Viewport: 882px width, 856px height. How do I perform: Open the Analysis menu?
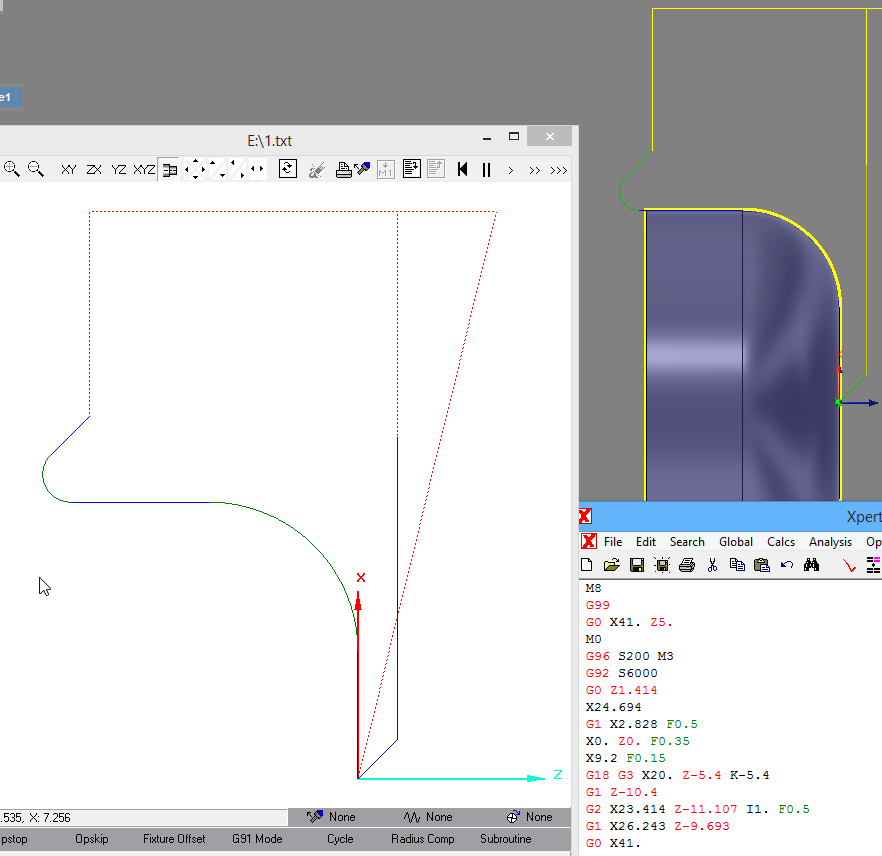point(830,541)
